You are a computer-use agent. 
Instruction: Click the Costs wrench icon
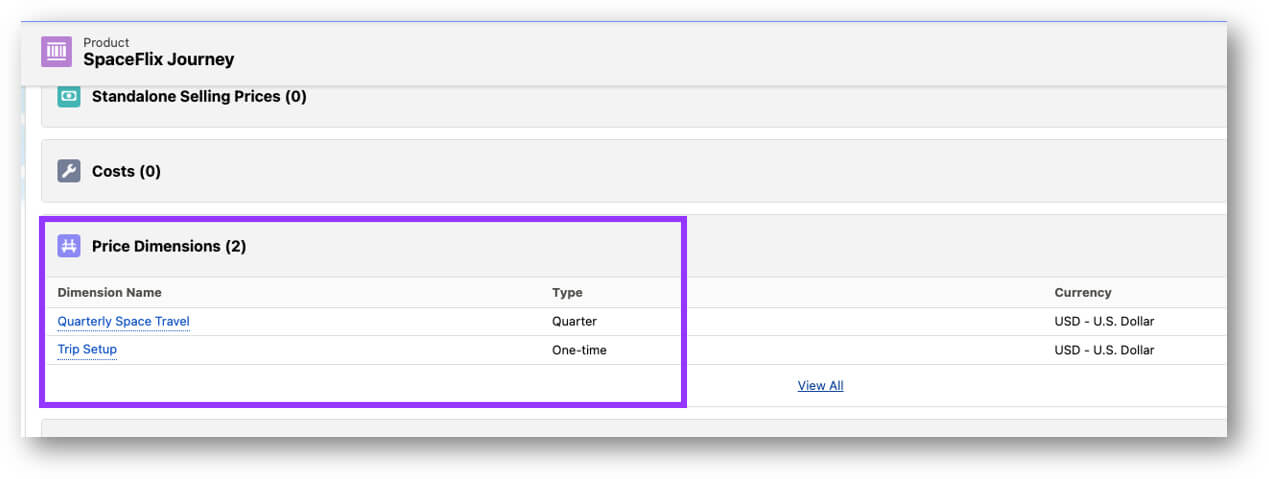pos(68,171)
